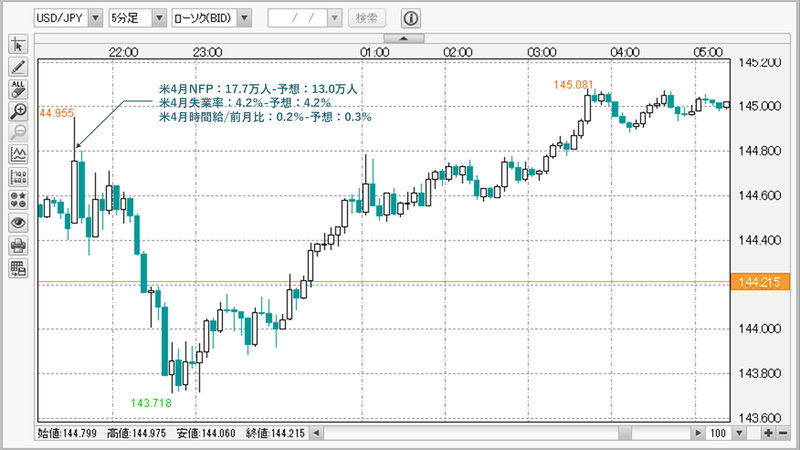This screenshot has height=450, width=800.
Task: Click the plus button to zoom chart
Action: (768, 433)
